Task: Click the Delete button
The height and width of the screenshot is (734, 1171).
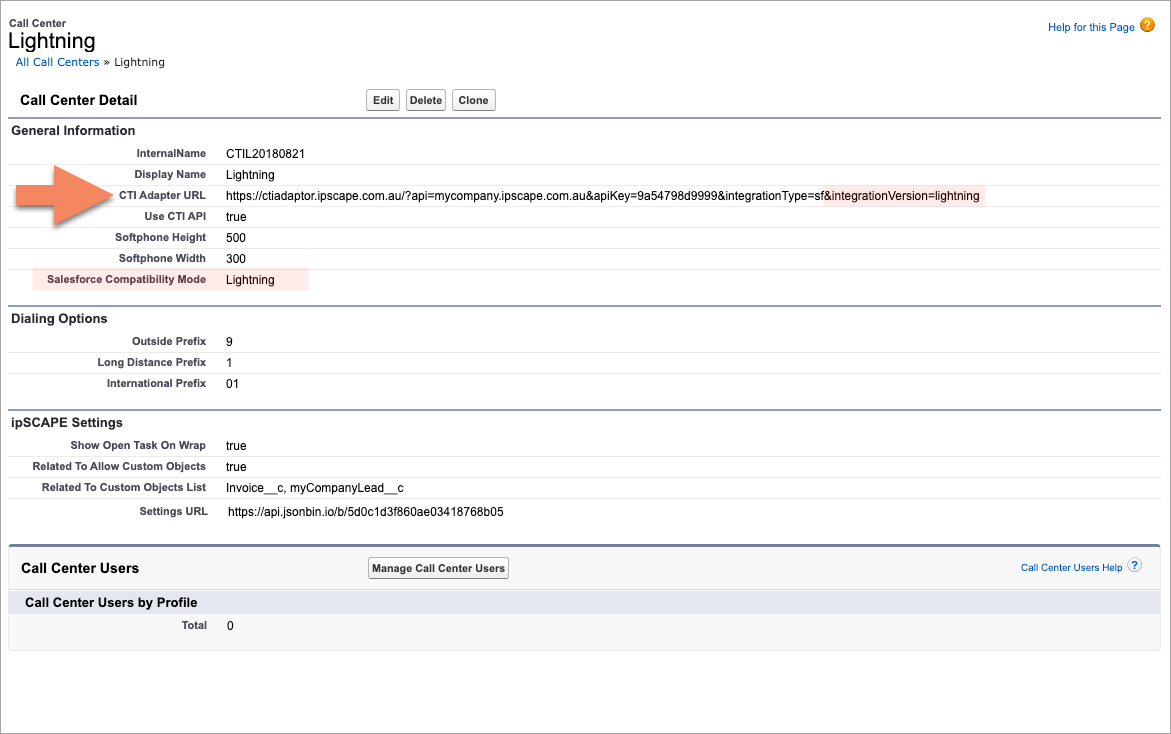Action: click(425, 99)
